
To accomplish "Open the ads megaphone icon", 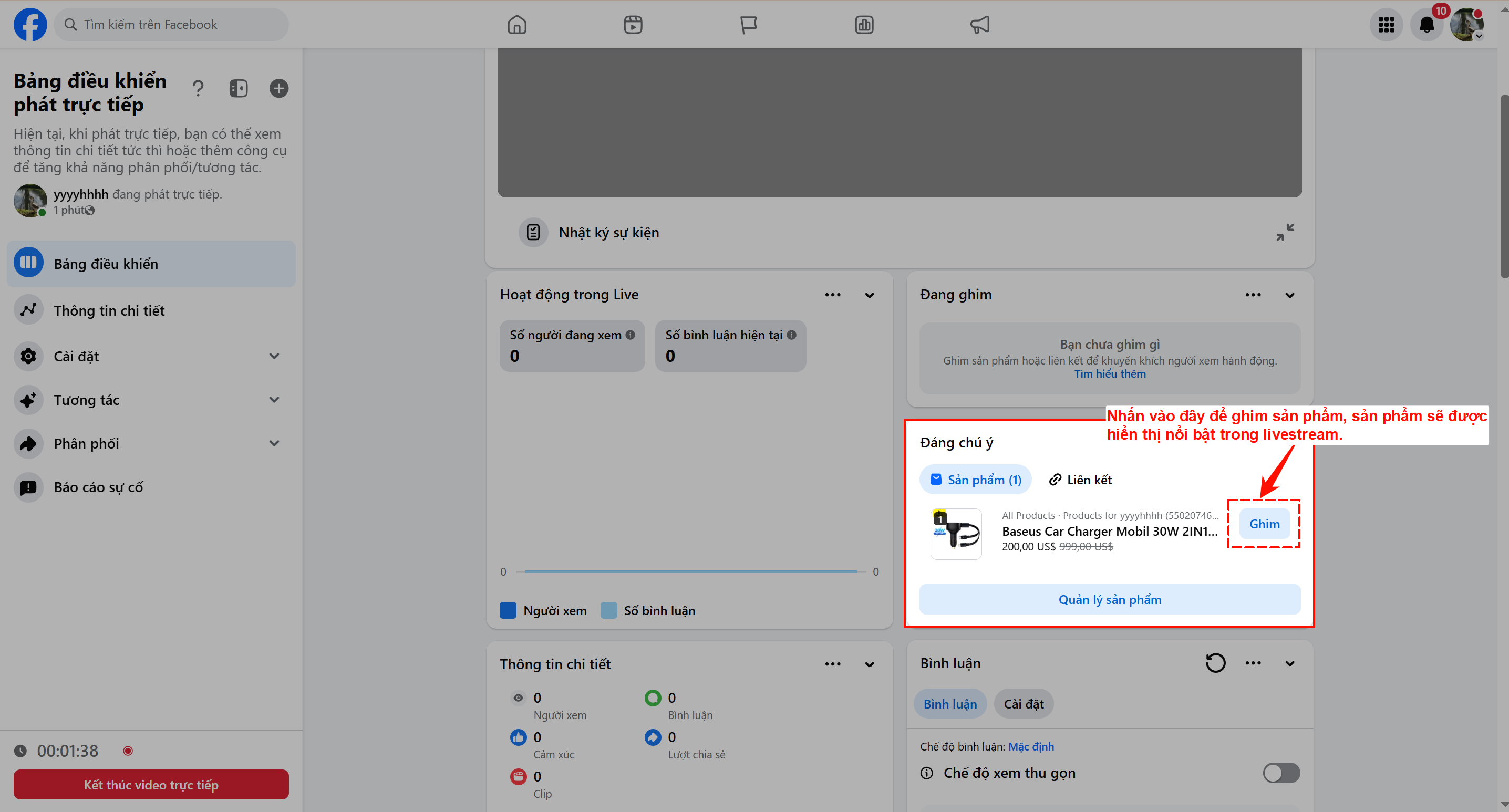I will pos(979,25).
